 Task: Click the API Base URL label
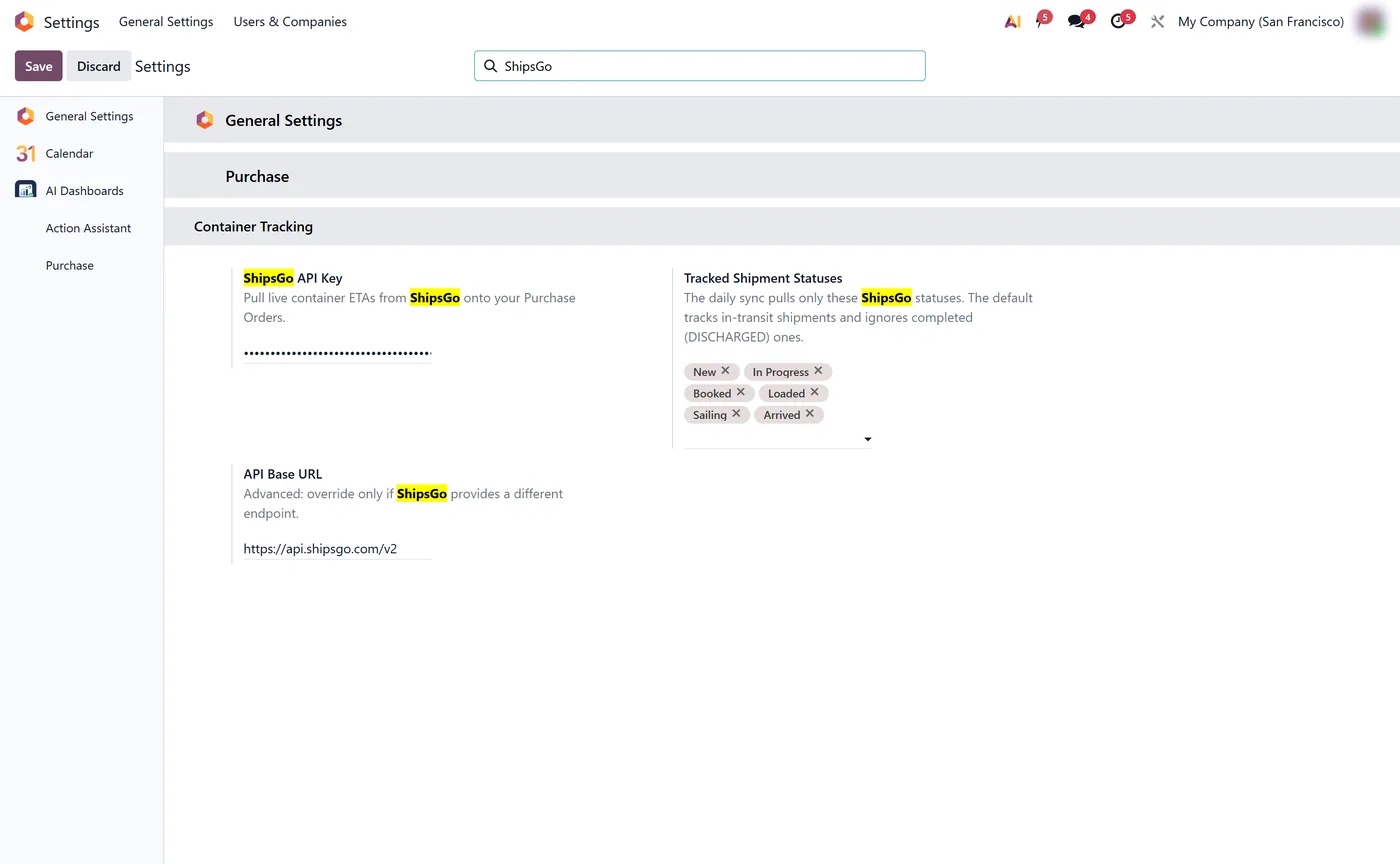(283, 474)
